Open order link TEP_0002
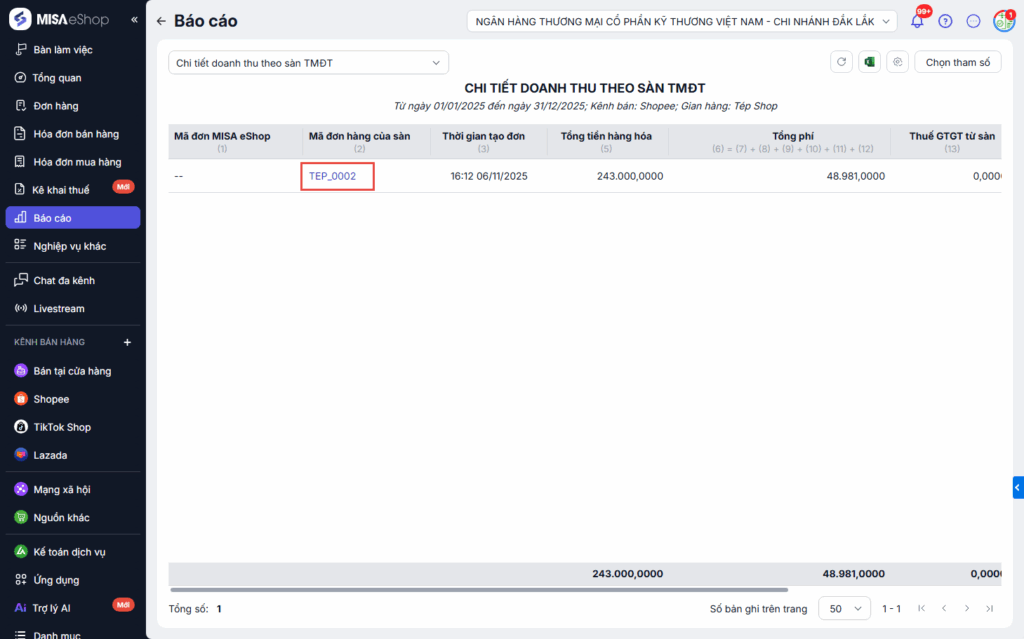 click(x=332, y=176)
